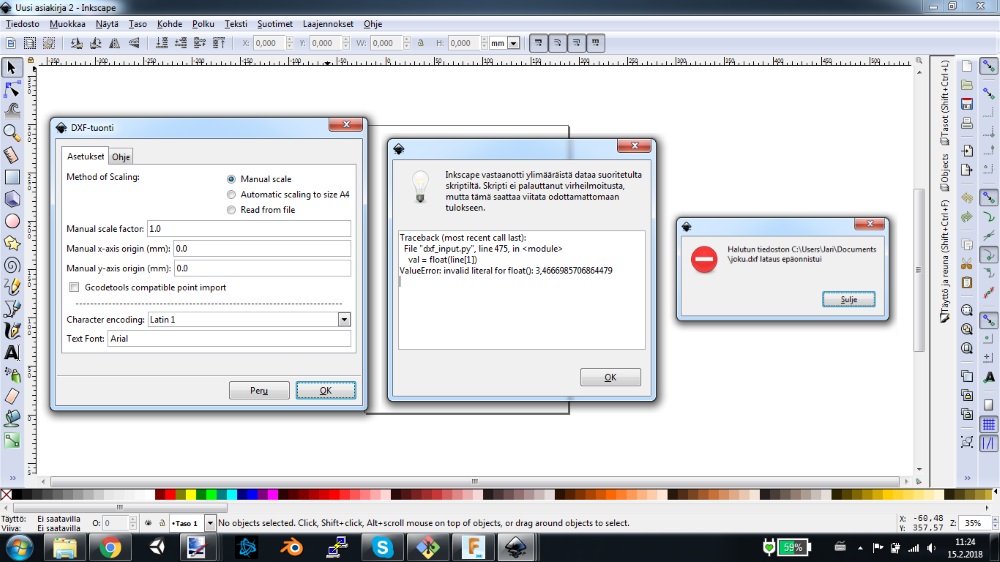Viewport: 1000px width, 562px height.
Task: Select the Selector arrow tool
Action: pyautogui.click(x=11, y=68)
